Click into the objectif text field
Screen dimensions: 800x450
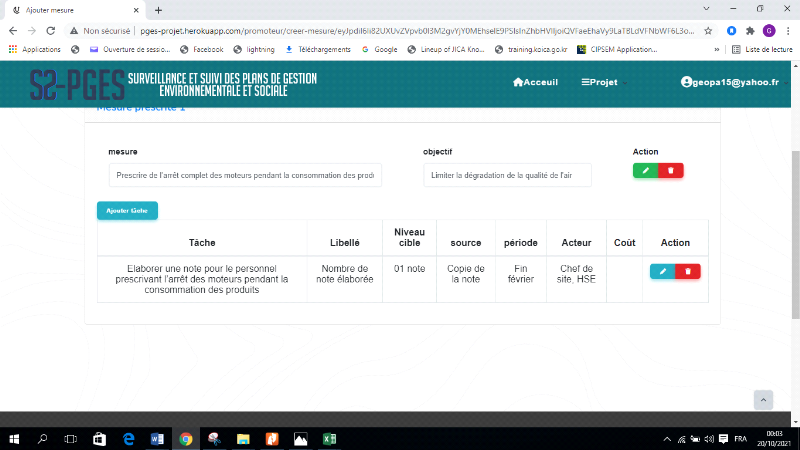pos(507,175)
